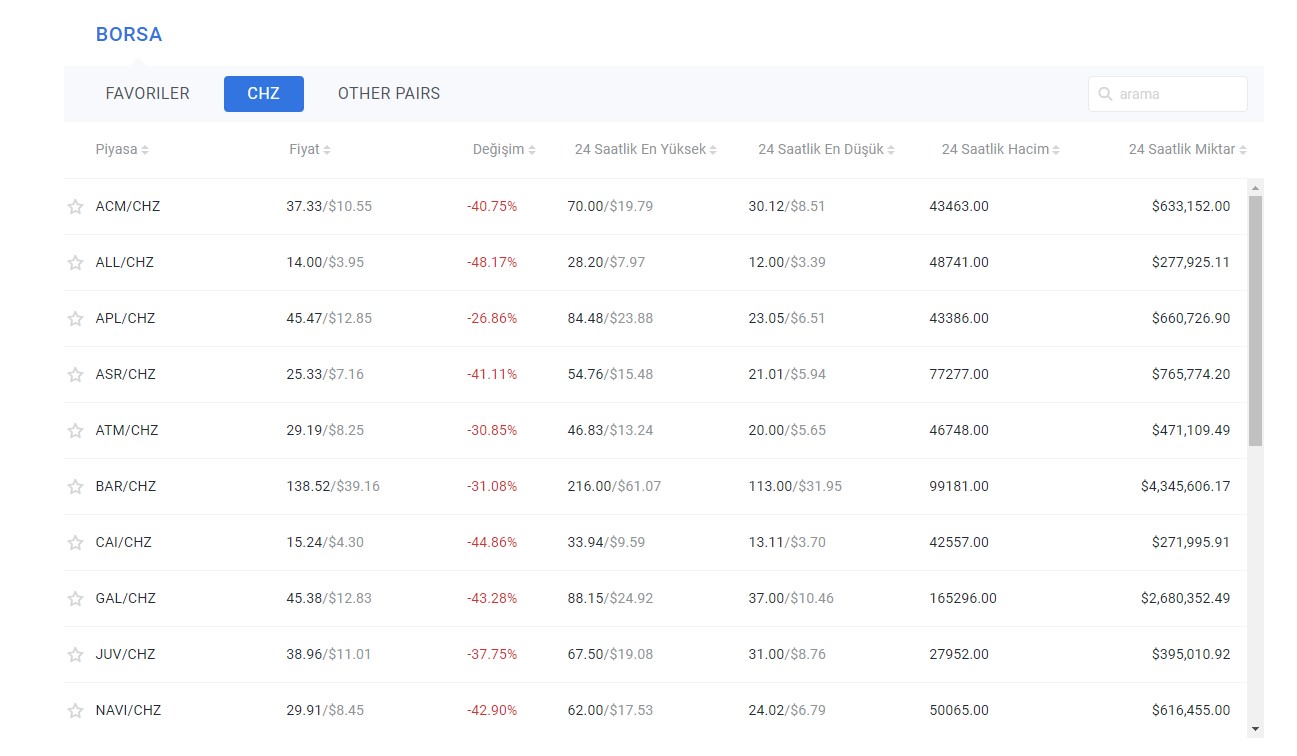Image resolution: width=1297 pixels, height=756 pixels.
Task: Switch to the FAVORILER tab
Action: tap(147, 93)
